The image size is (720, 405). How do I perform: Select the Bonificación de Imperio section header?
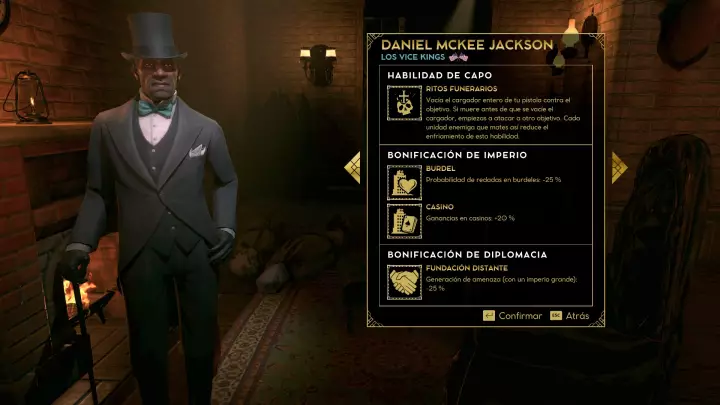tap(457, 155)
